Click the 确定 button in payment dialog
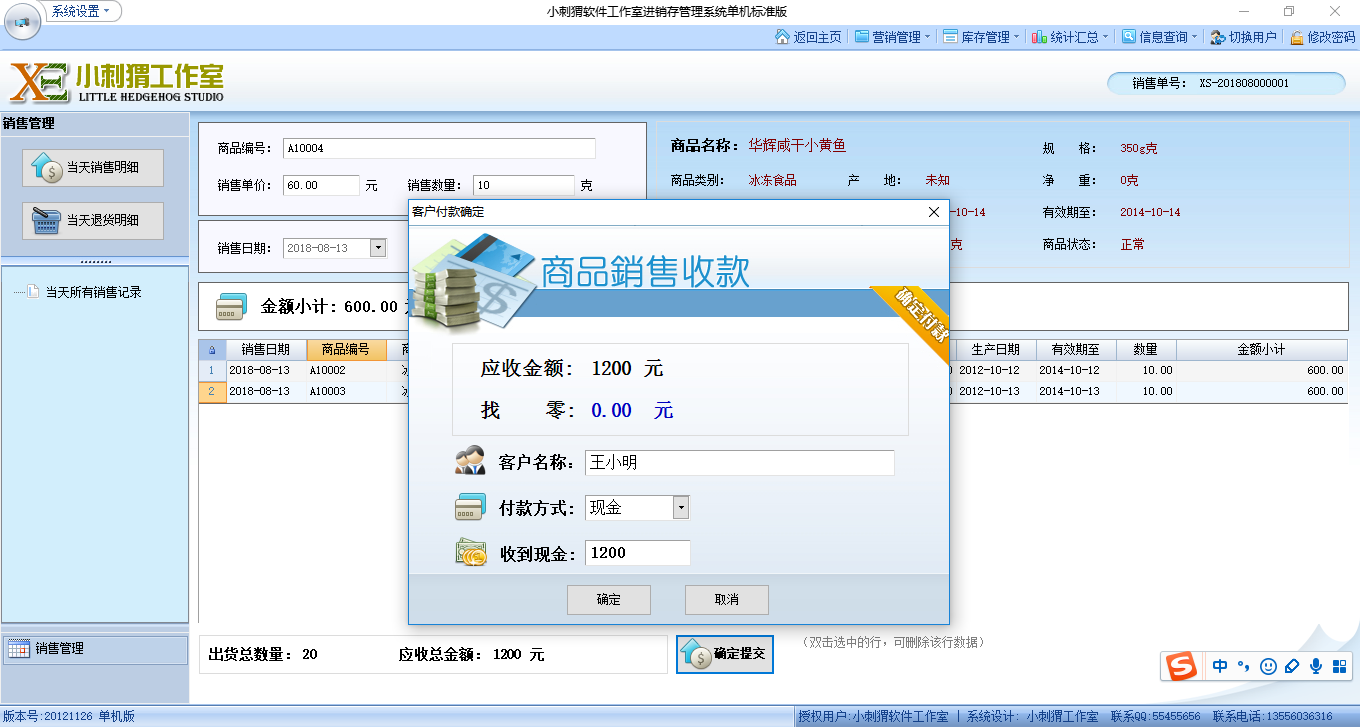The height and width of the screenshot is (728, 1360). coord(608,599)
